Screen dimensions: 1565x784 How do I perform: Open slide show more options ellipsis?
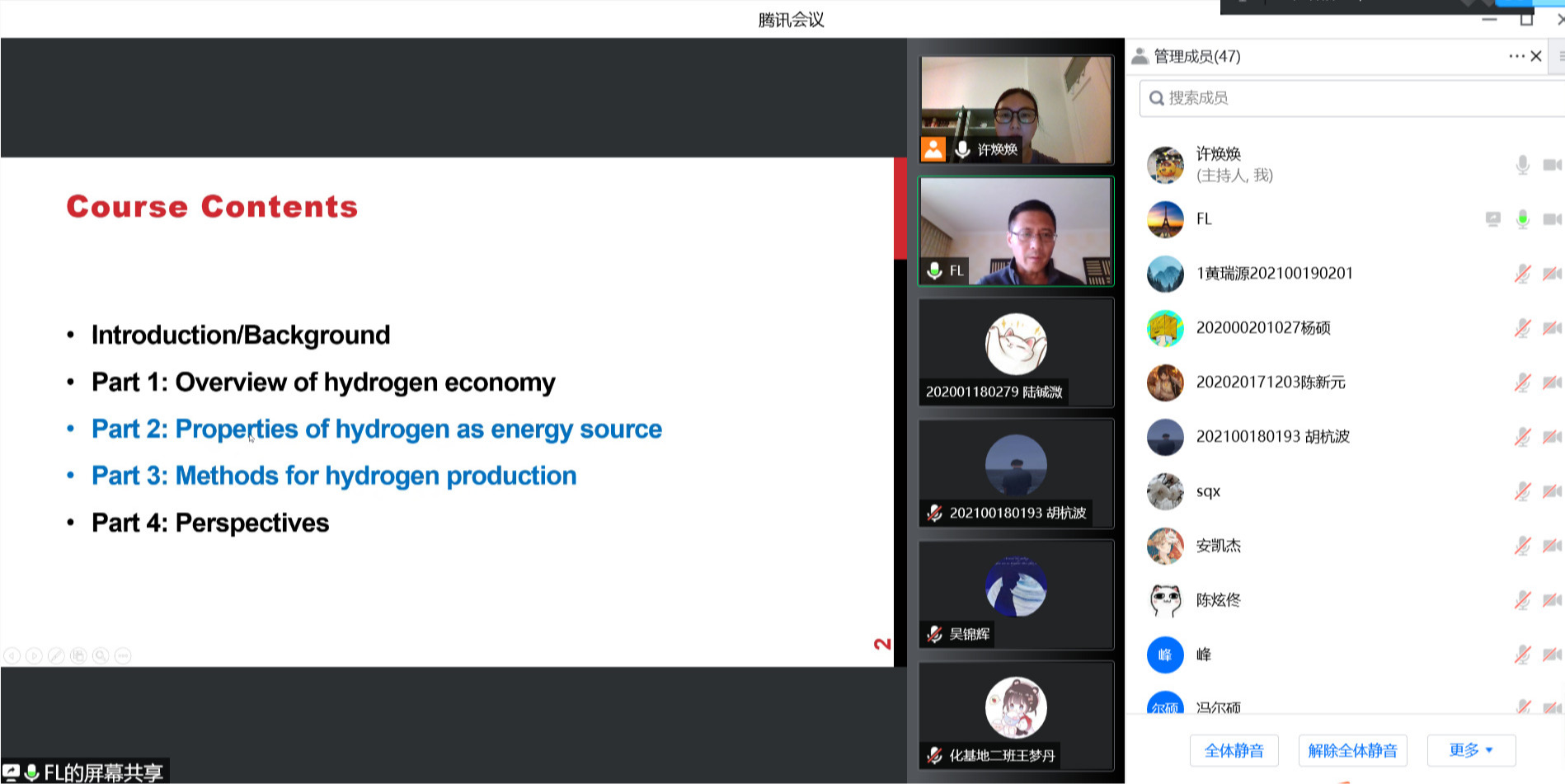pos(123,656)
